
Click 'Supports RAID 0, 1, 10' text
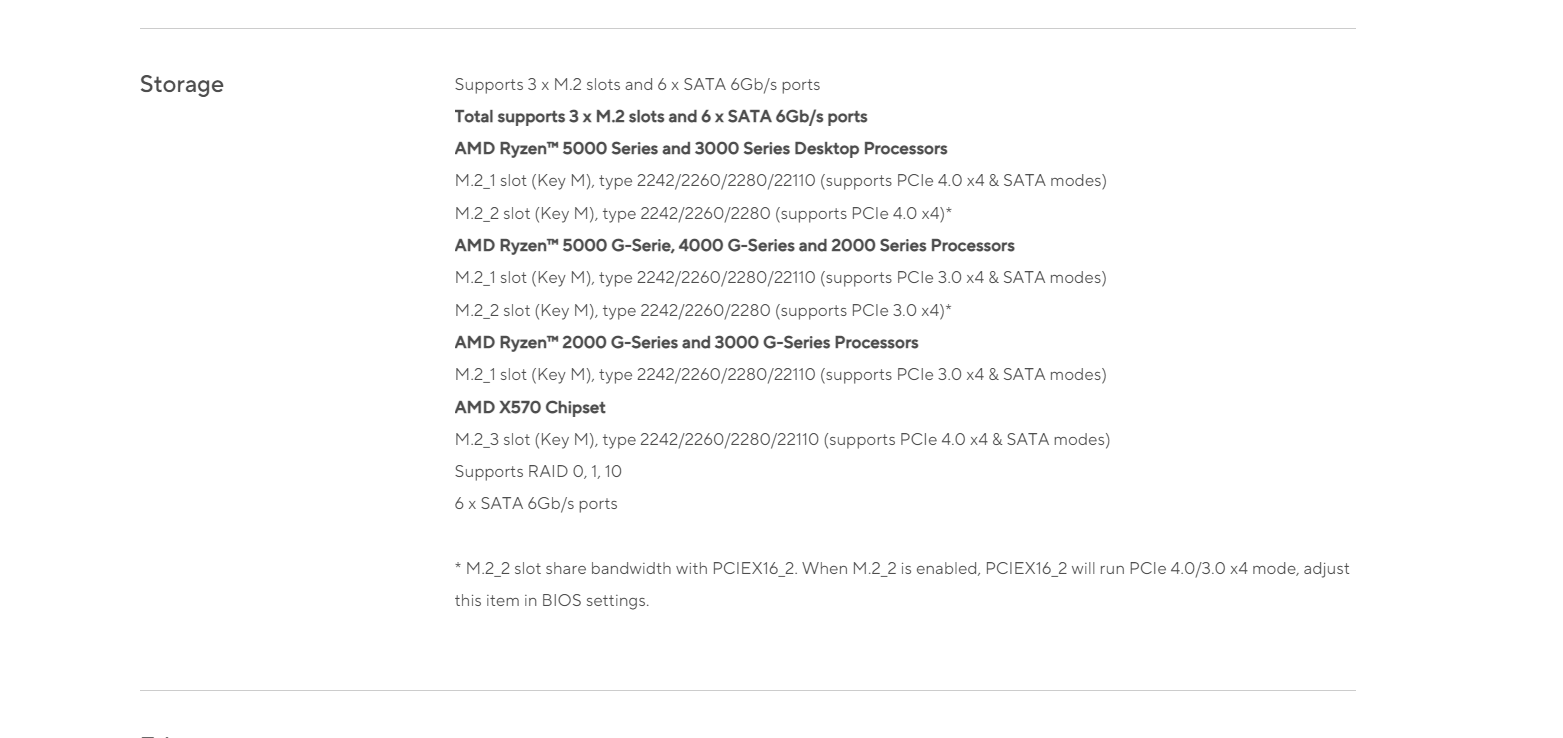click(x=538, y=472)
